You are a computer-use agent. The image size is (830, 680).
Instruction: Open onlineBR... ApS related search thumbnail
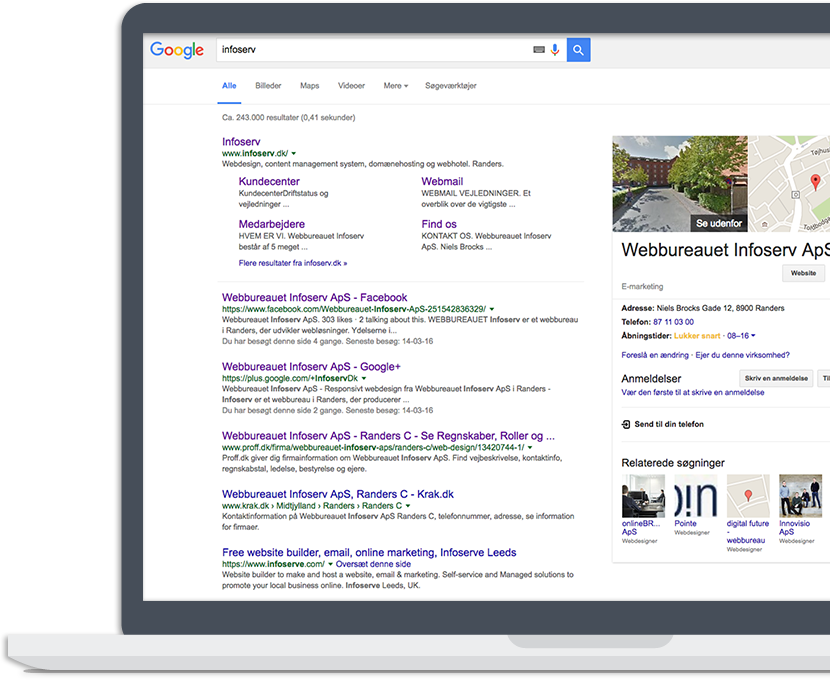[643, 496]
